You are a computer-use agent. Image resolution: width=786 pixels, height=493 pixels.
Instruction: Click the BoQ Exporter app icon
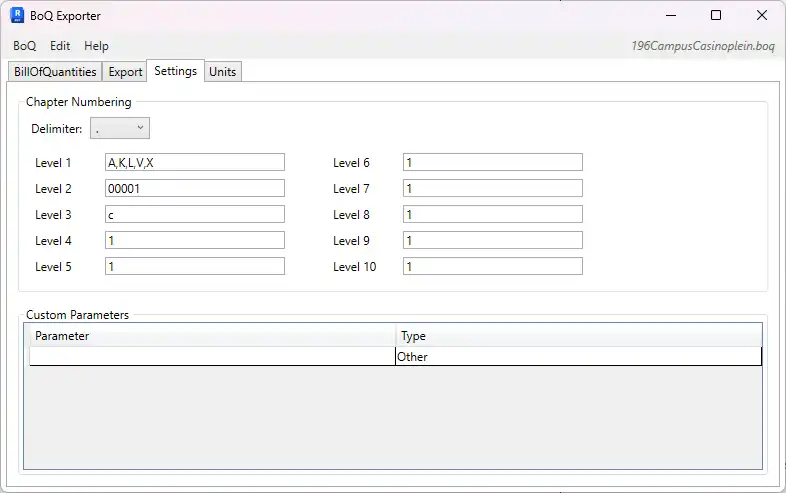pyautogui.click(x=17, y=16)
